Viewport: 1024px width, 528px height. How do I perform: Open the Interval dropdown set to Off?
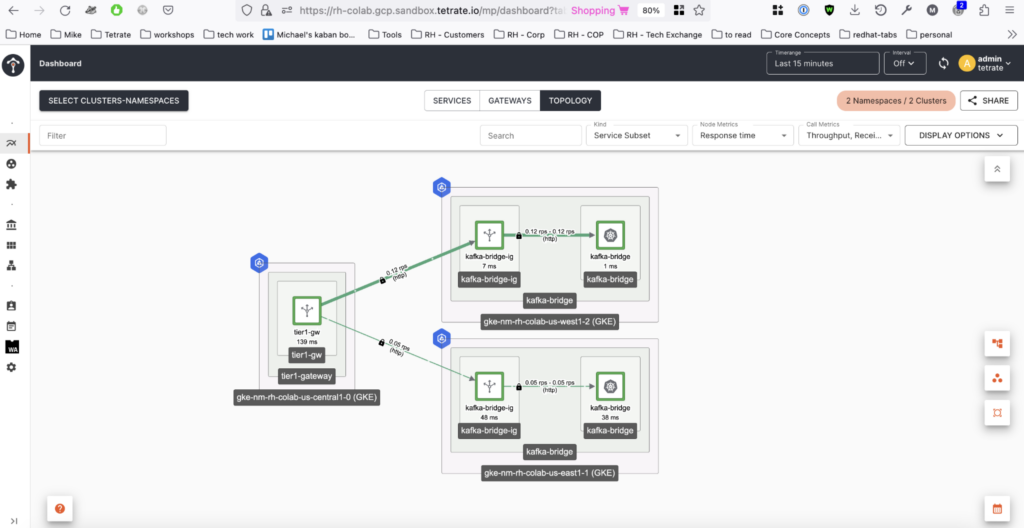click(905, 63)
